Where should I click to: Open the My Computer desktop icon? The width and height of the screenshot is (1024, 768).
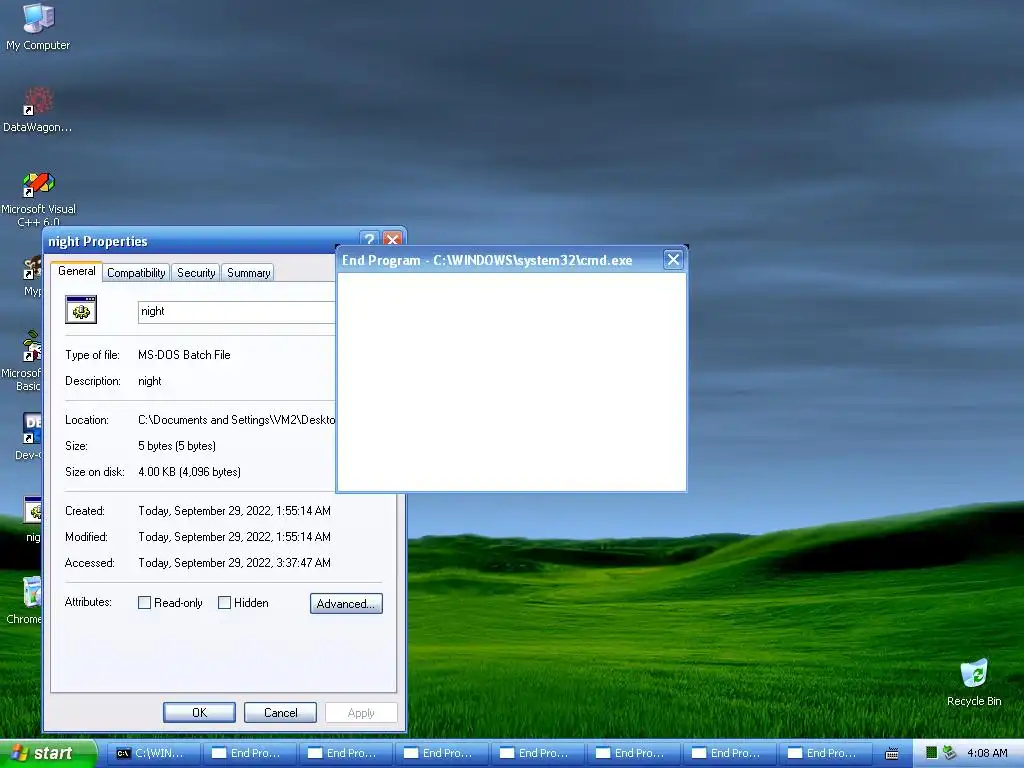tap(38, 26)
